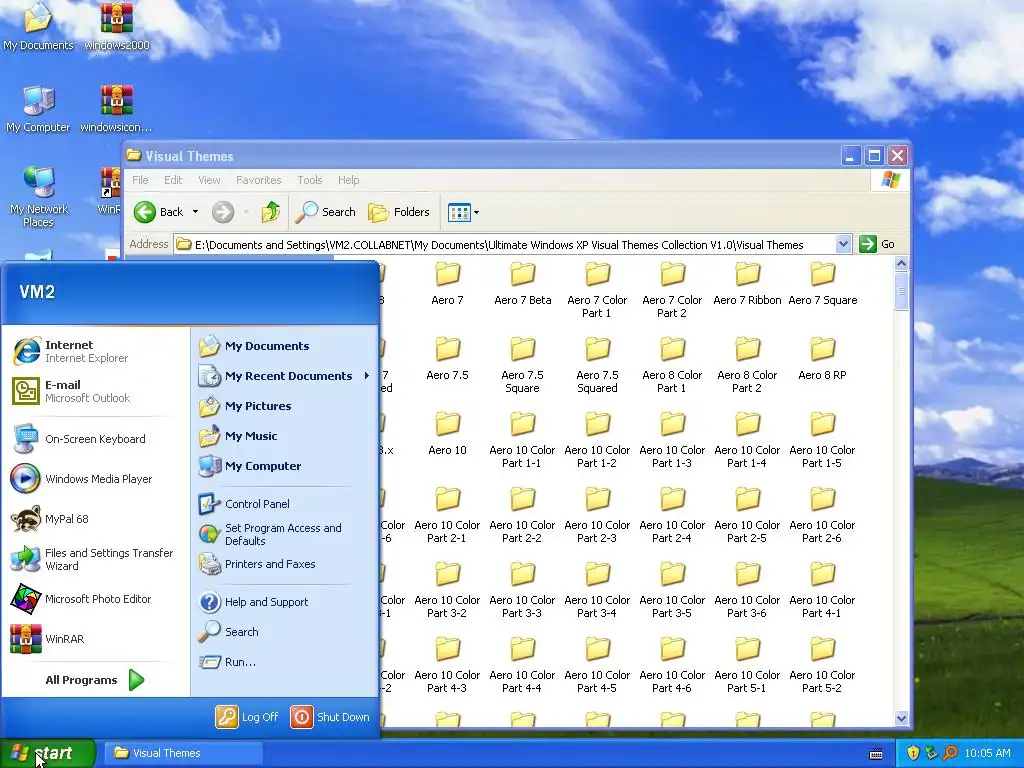Click the Shut Down button

330,716
